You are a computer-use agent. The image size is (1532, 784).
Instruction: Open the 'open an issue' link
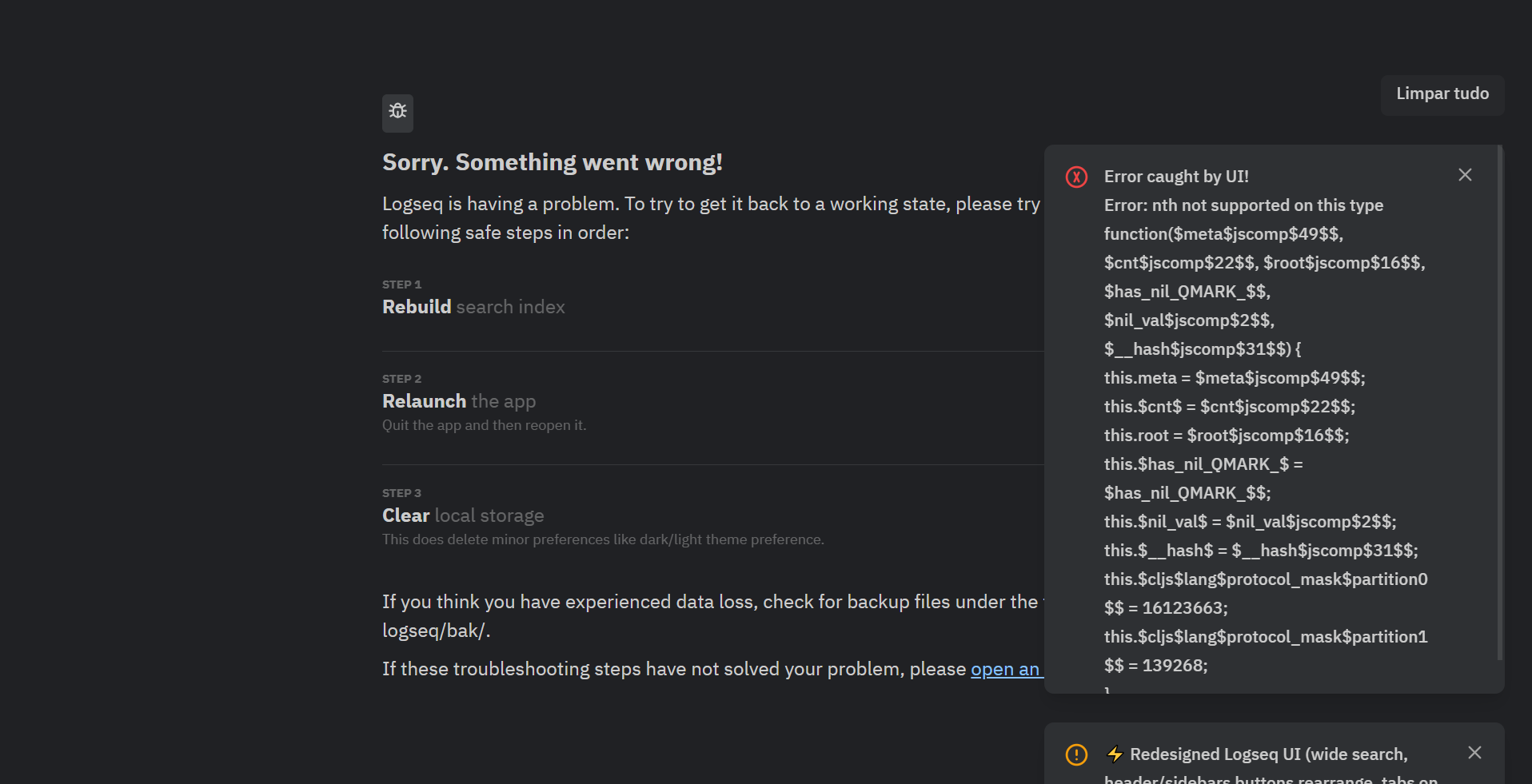click(x=1006, y=669)
